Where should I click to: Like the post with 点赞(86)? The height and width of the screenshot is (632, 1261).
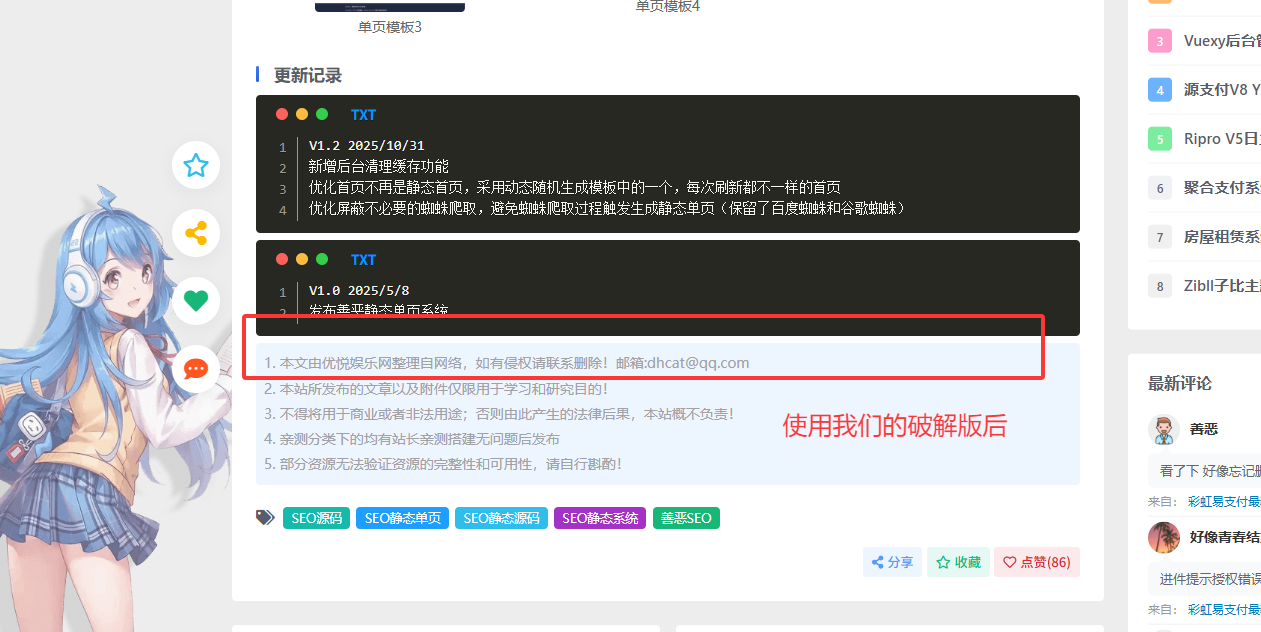[1036, 562]
